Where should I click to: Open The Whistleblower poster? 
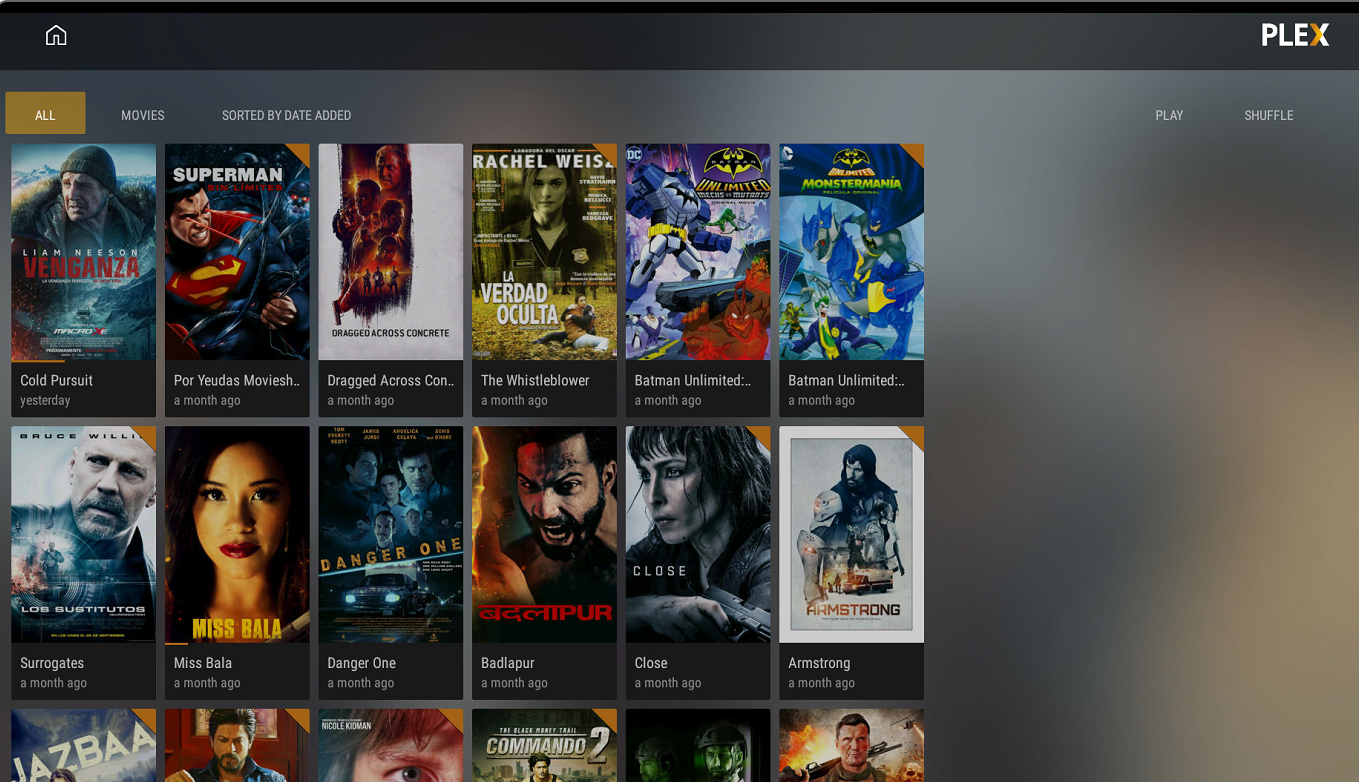tap(544, 252)
